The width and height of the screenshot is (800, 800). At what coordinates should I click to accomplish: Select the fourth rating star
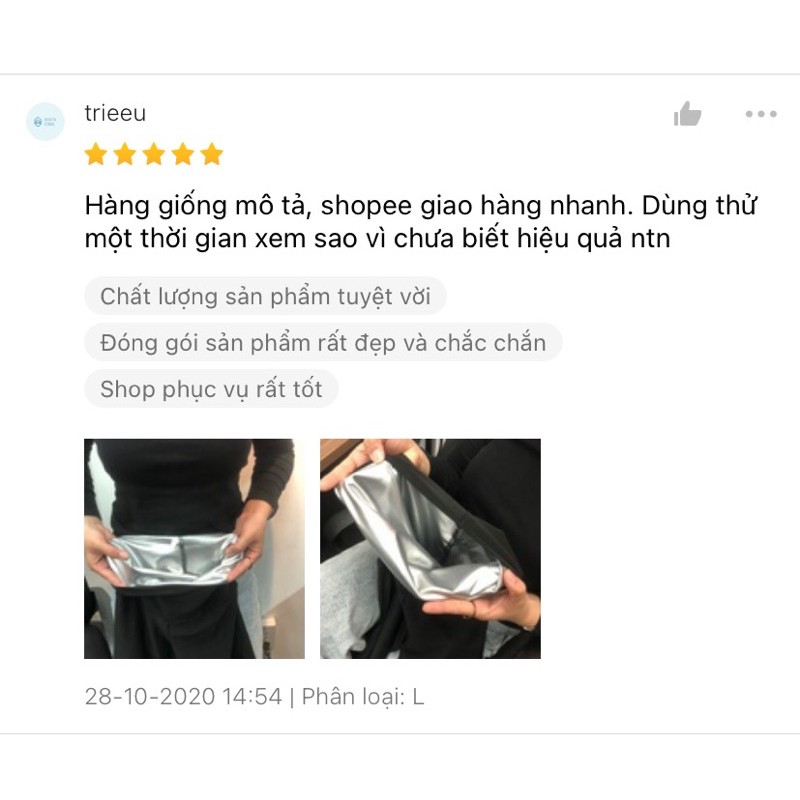(x=183, y=154)
